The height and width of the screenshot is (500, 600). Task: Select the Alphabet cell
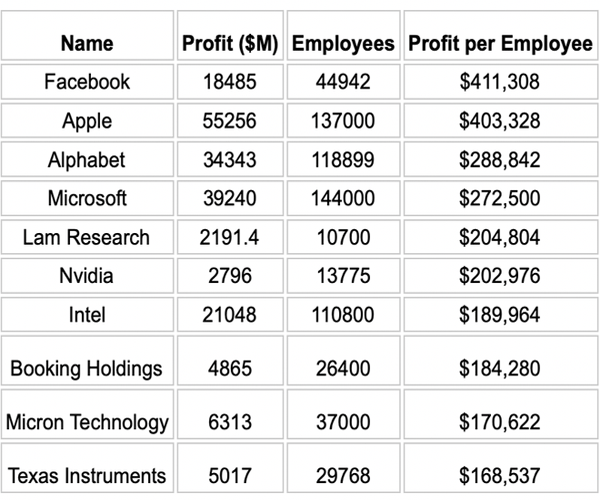point(87,160)
